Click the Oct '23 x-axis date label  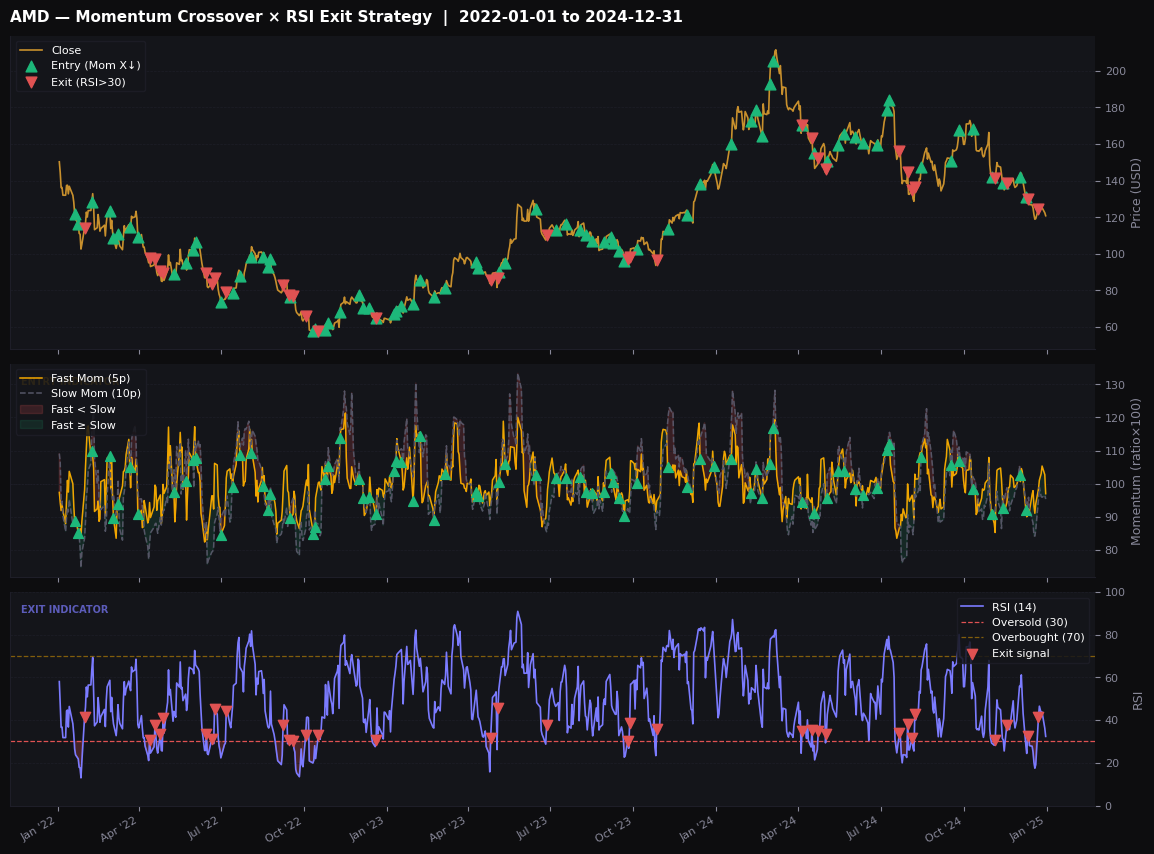tap(613, 829)
